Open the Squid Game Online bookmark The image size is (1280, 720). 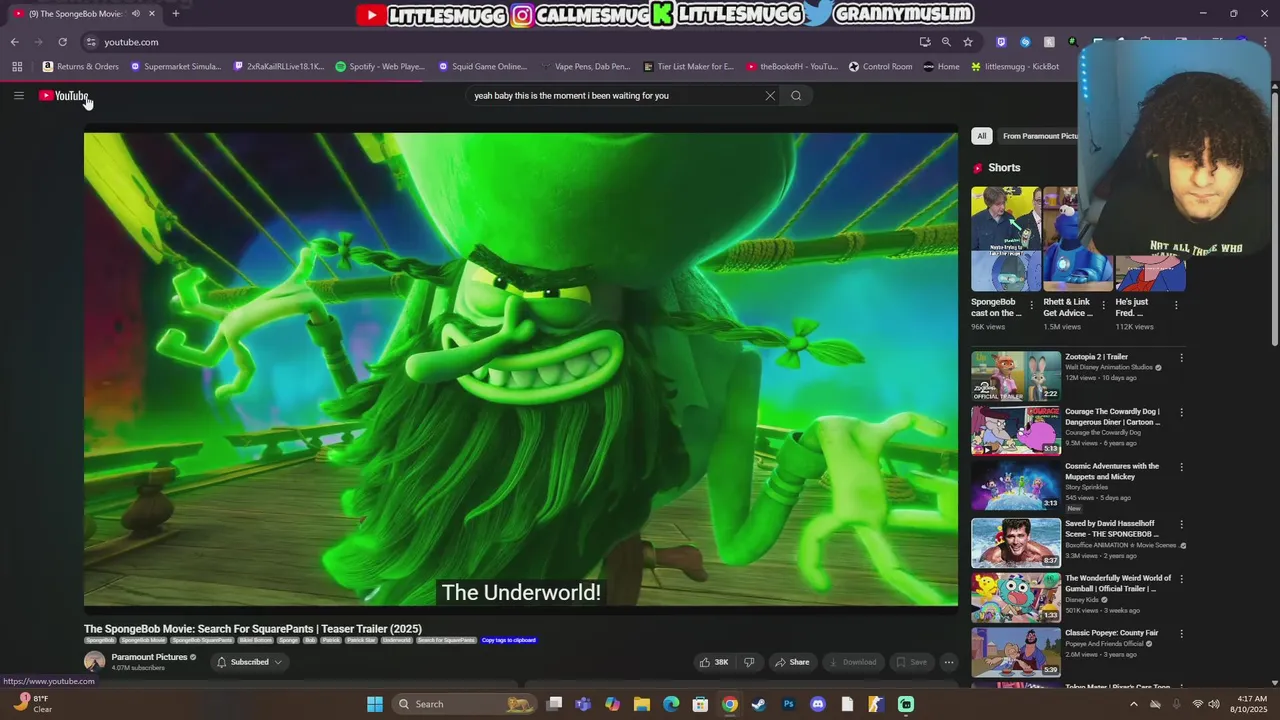coord(483,67)
